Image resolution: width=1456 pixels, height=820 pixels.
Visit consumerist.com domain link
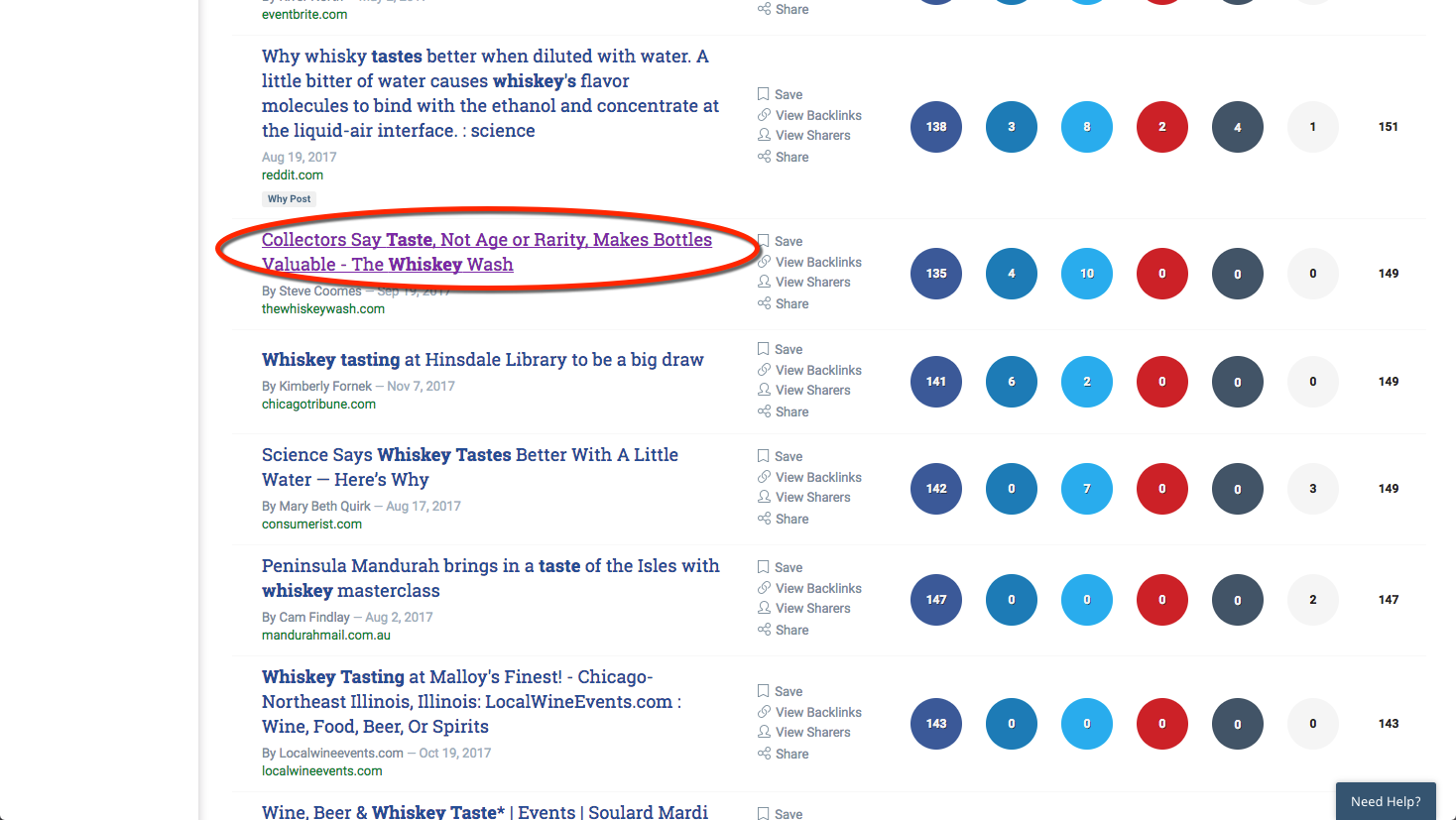[x=311, y=524]
